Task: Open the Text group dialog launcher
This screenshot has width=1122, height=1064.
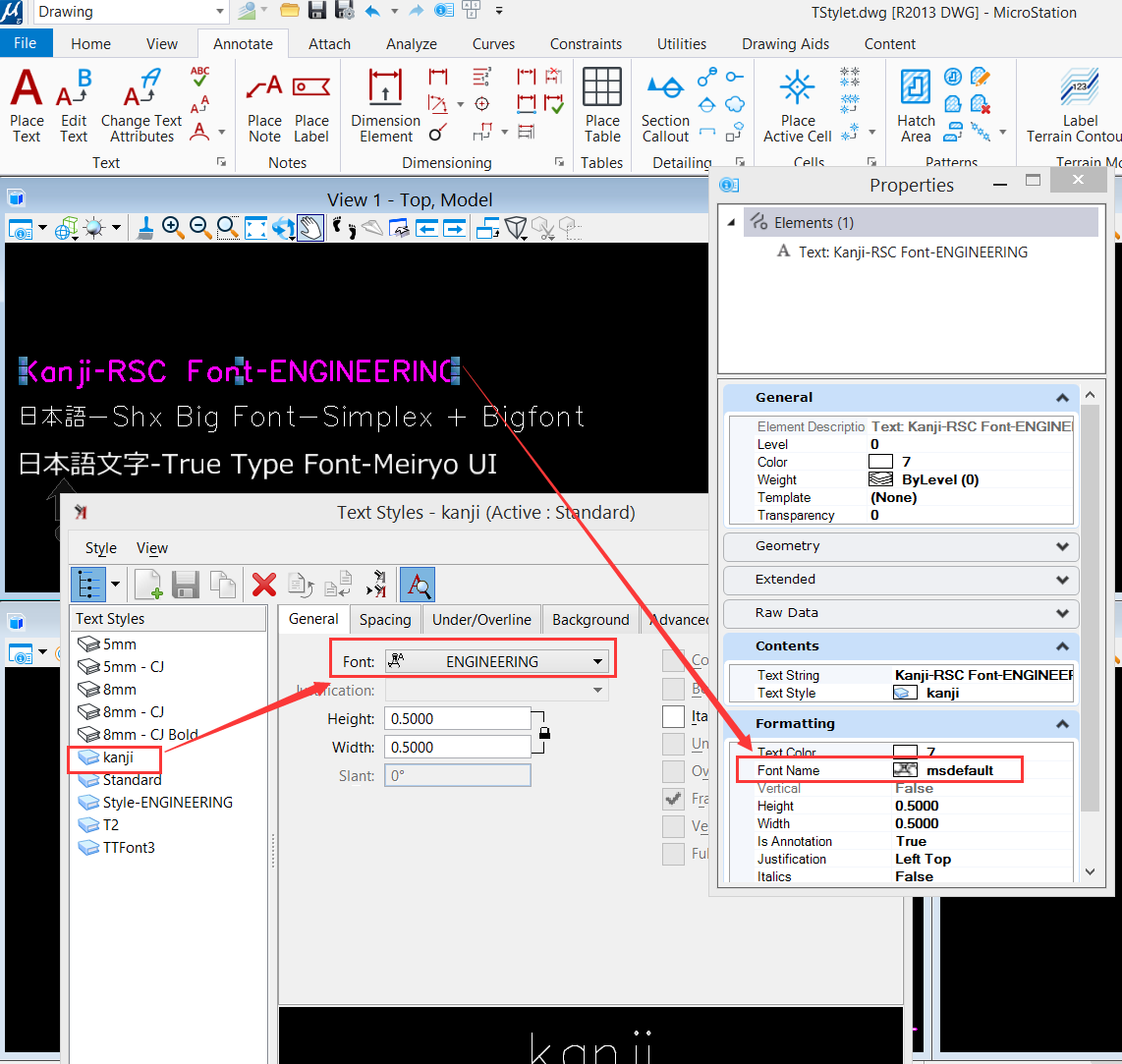Action: pos(222,162)
